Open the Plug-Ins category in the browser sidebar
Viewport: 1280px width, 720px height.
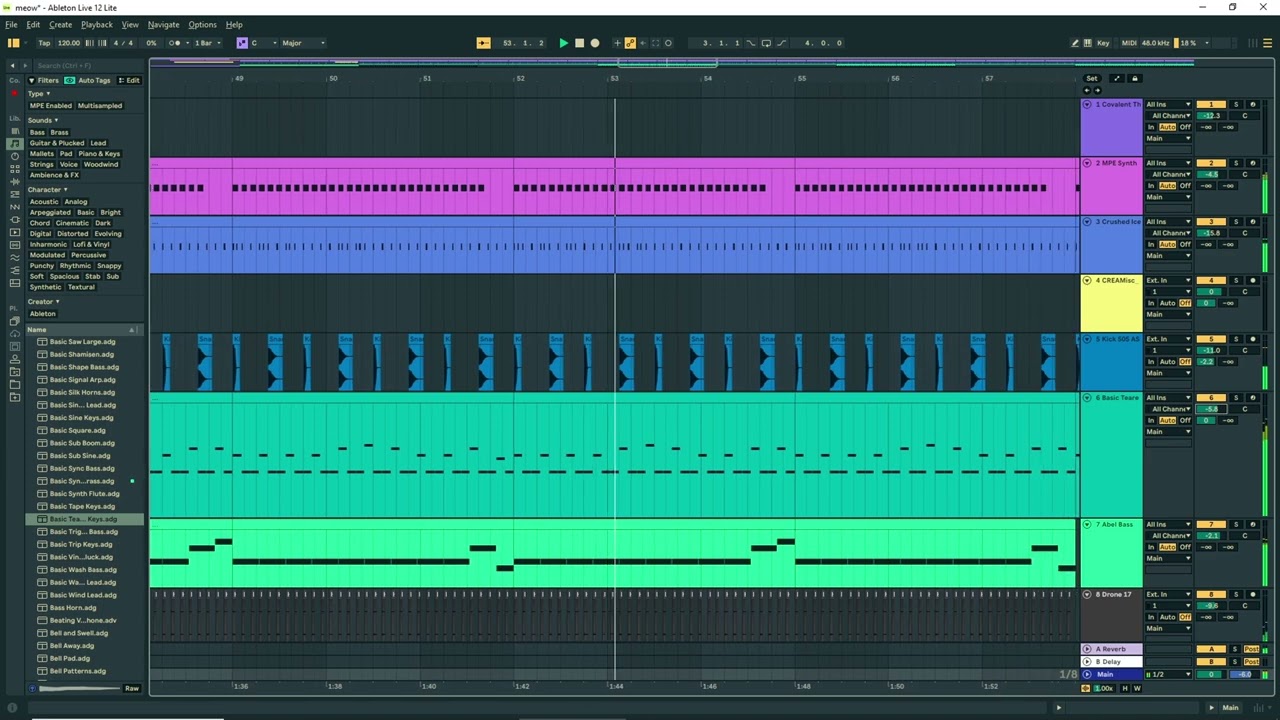point(14,220)
